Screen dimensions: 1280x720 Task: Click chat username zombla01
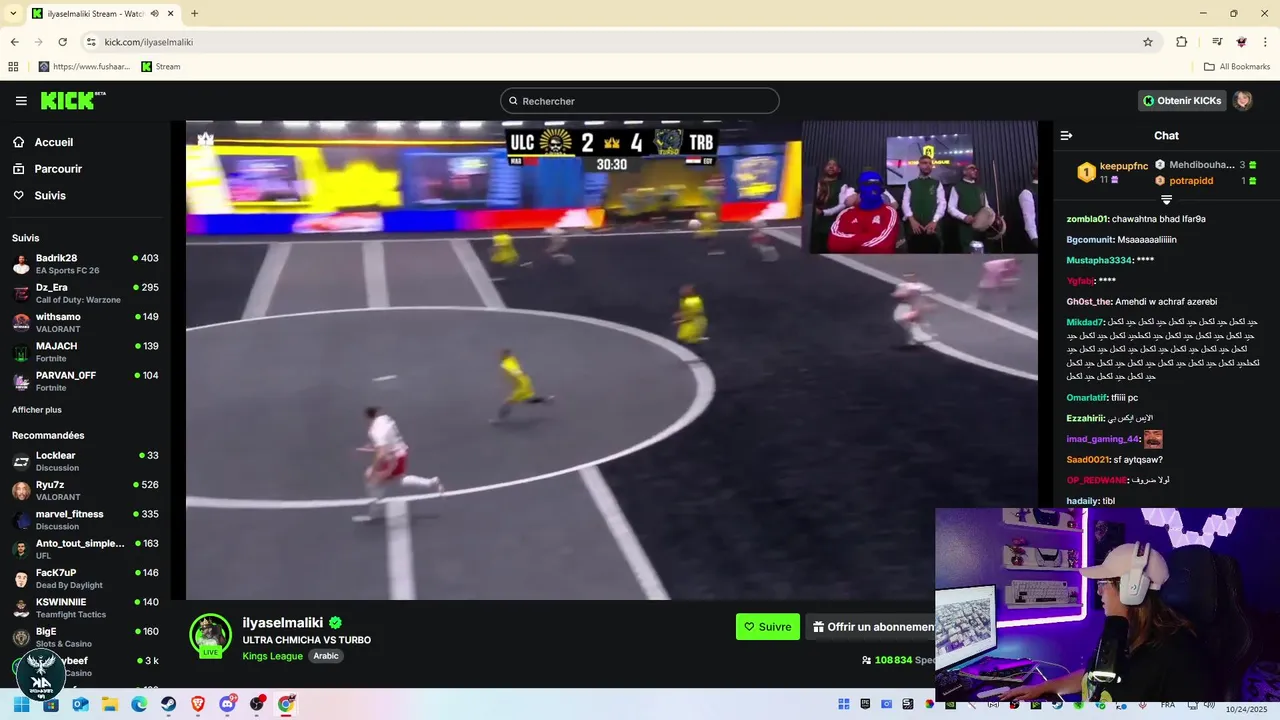(1088, 219)
